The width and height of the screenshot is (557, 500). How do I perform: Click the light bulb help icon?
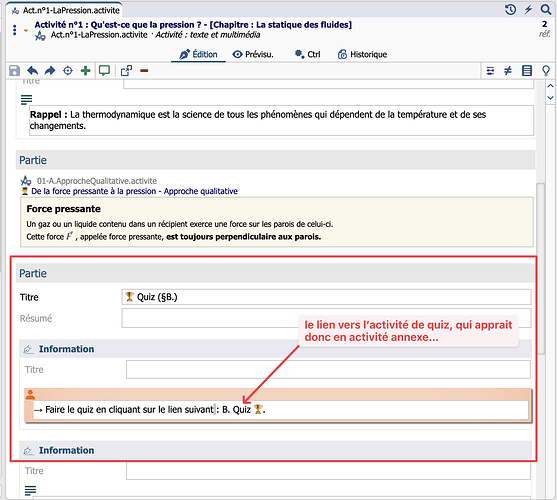pos(546,71)
